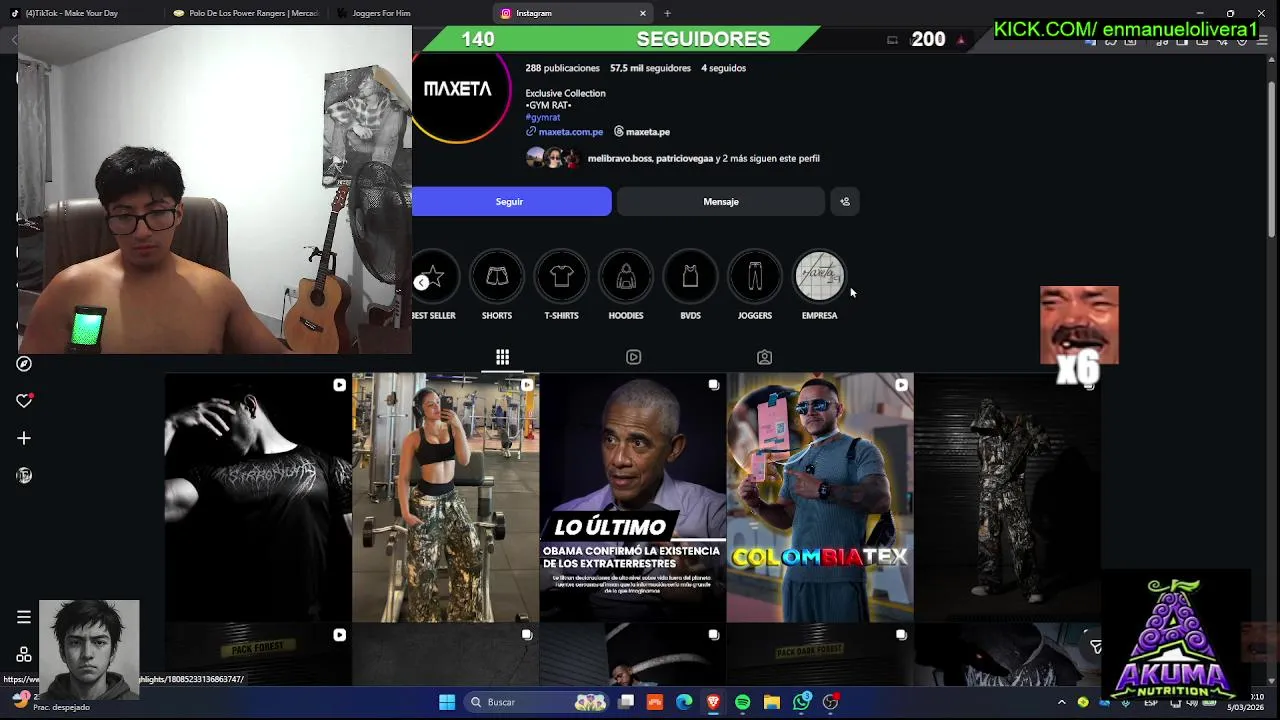The height and width of the screenshot is (720, 1280).
Task: Open Task View on the taskbar
Action: [x=626, y=702]
